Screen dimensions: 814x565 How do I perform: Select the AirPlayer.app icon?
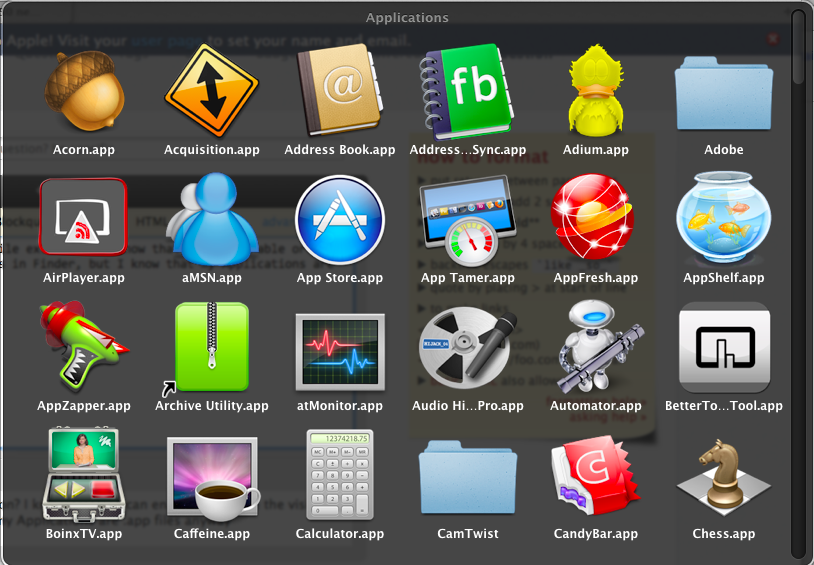point(83,217)
